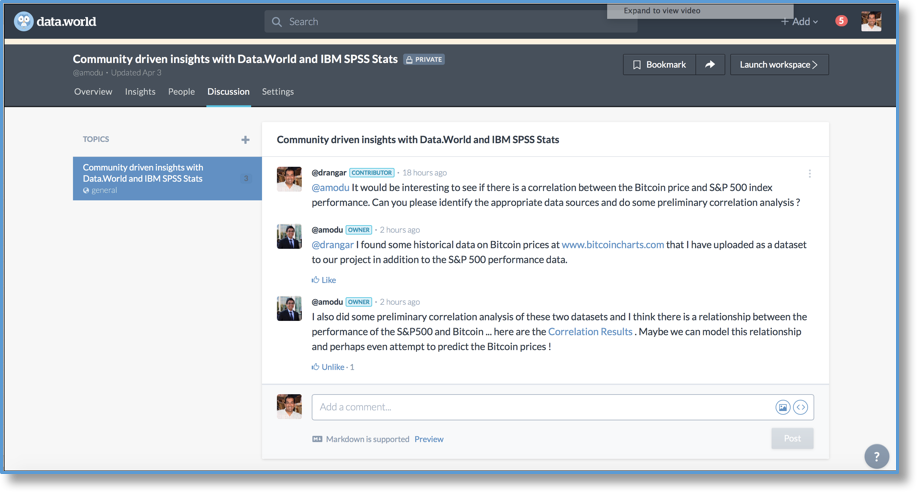
Task: Open the Add dropdown menu
Action: (x=799, y=22)
